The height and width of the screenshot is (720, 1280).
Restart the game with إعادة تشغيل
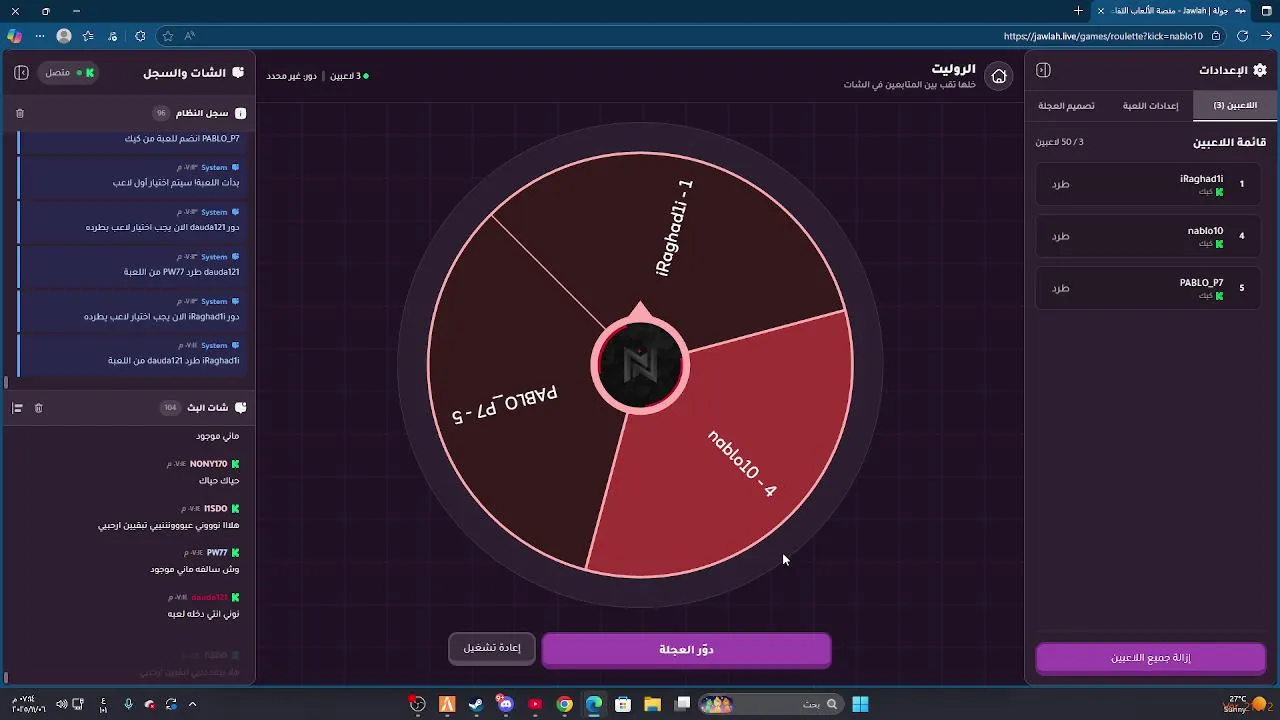tap(492, 648)
